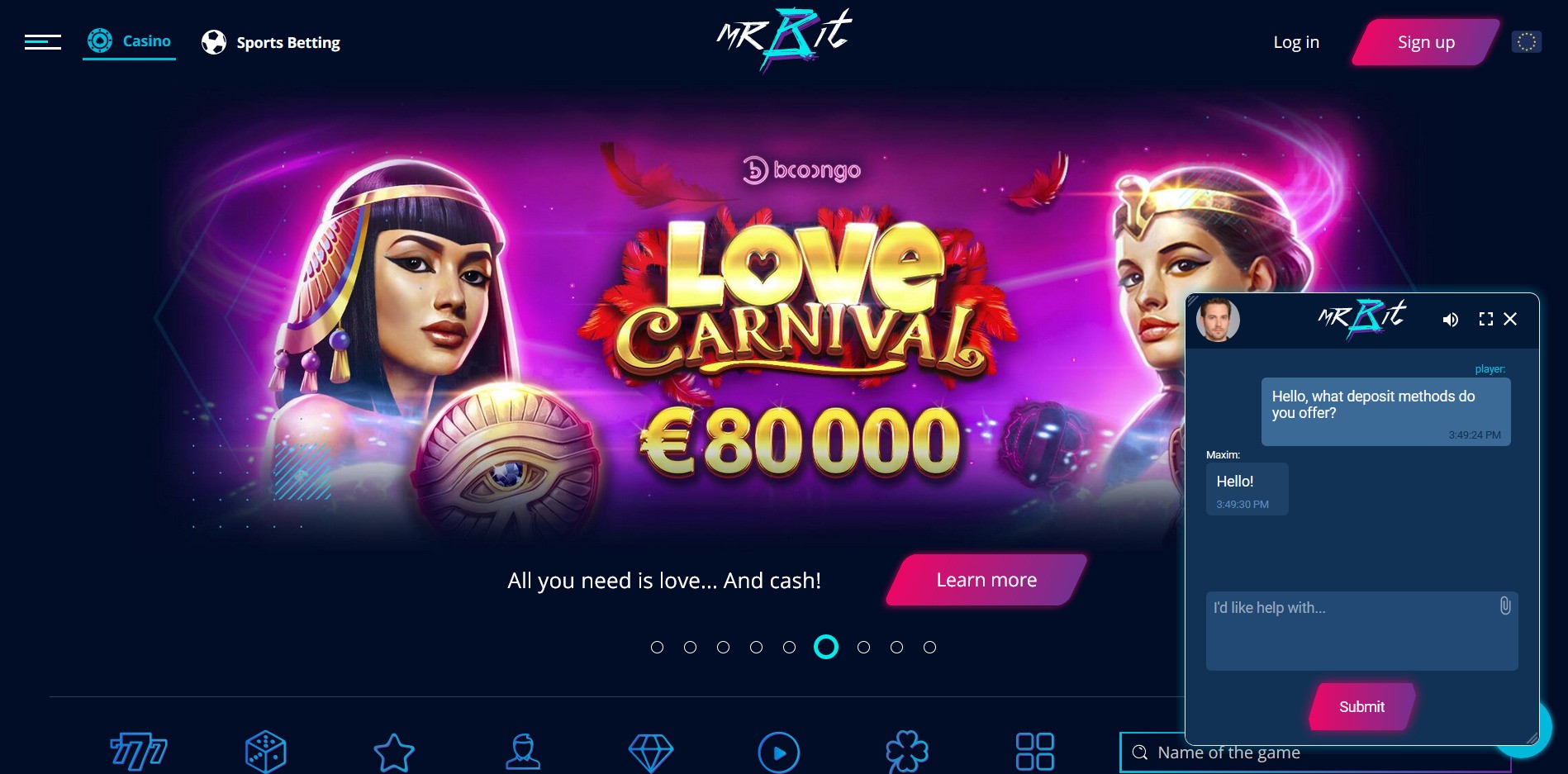Open the star favorites category
This screenshot has height=774, width=1568.
[394, 753]
